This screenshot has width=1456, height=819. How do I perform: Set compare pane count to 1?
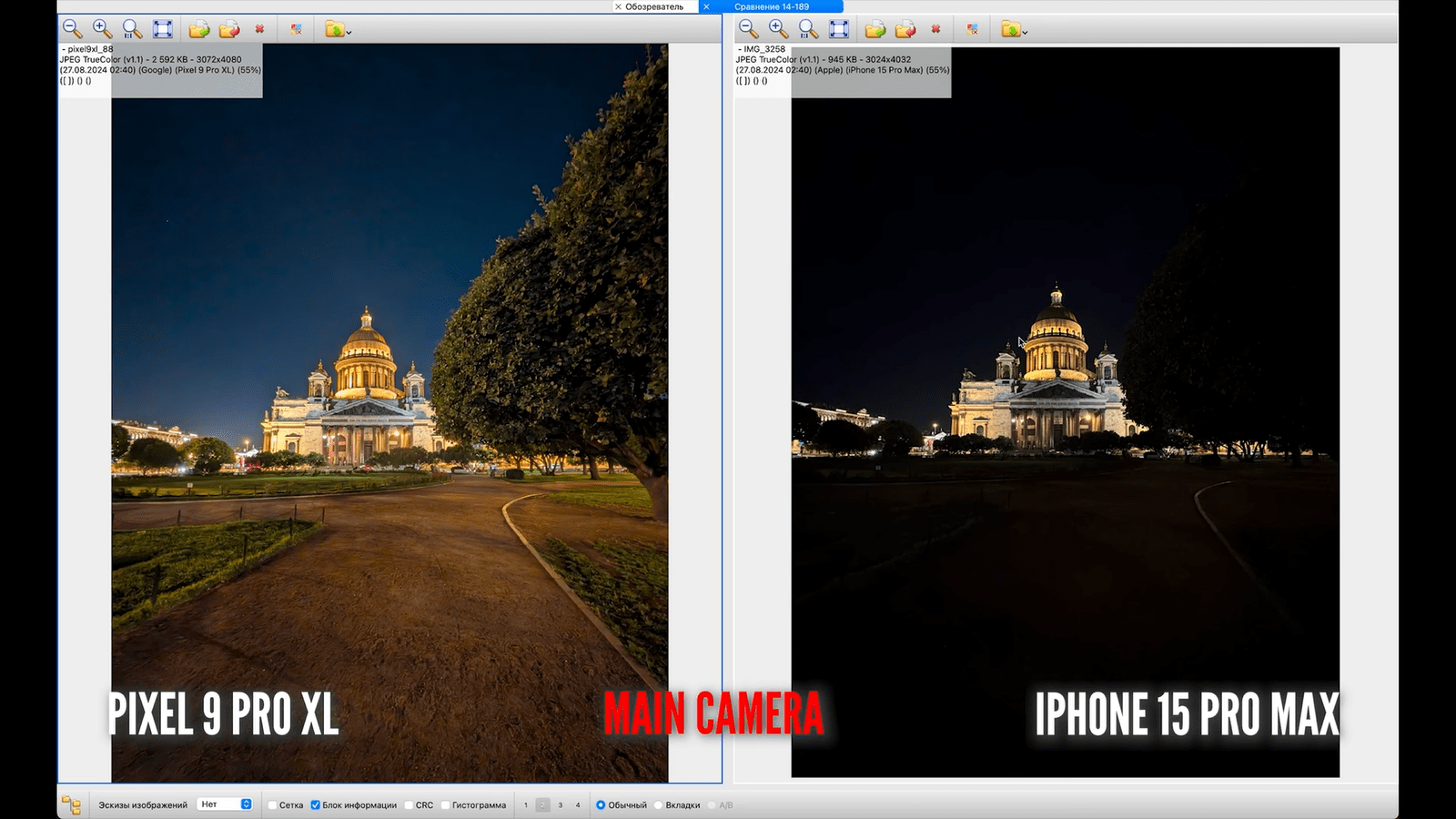(526, 805)
